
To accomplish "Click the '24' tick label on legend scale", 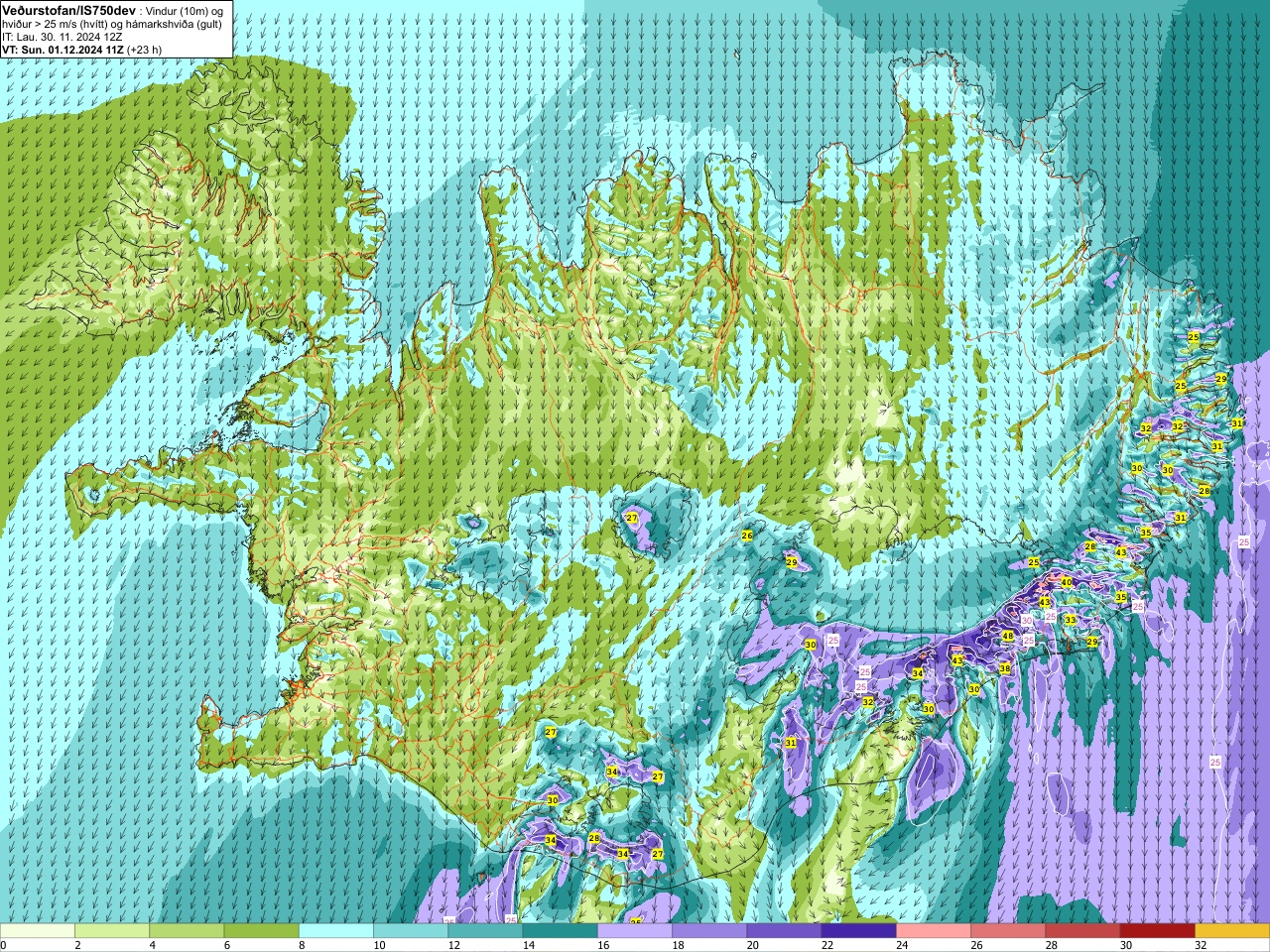I will click(902, 945).
